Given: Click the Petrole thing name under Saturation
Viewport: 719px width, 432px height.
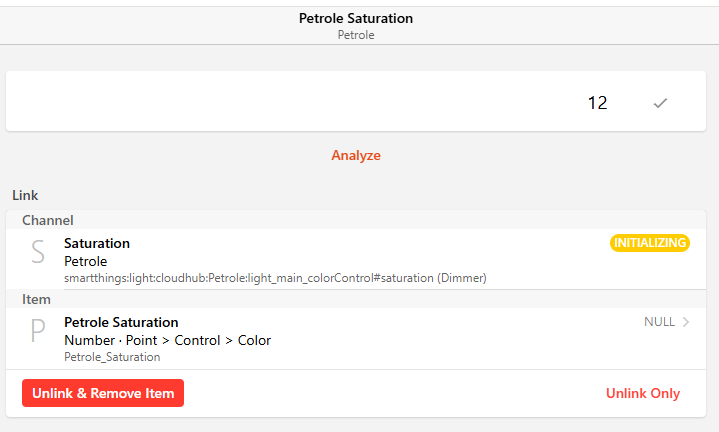Looking at the screenshot, I should (x=85, y=261).
